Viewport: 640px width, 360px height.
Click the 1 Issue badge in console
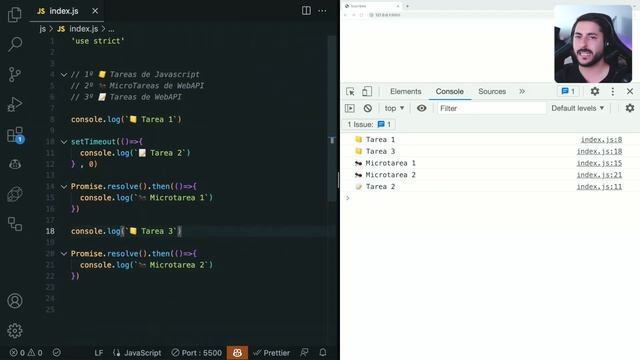[369, 124]
